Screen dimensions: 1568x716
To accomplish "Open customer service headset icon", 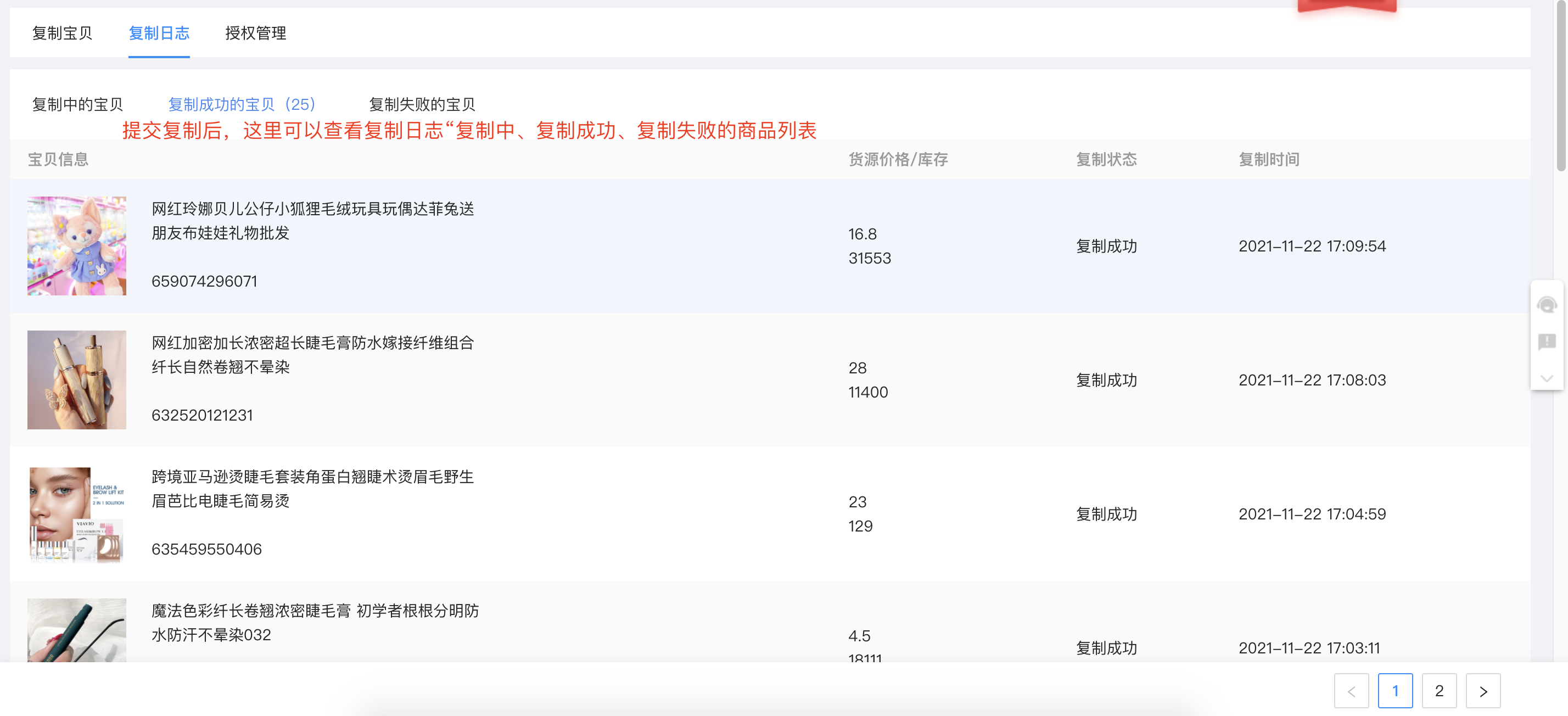I will pyautogui.click(x=1547, y=304).
